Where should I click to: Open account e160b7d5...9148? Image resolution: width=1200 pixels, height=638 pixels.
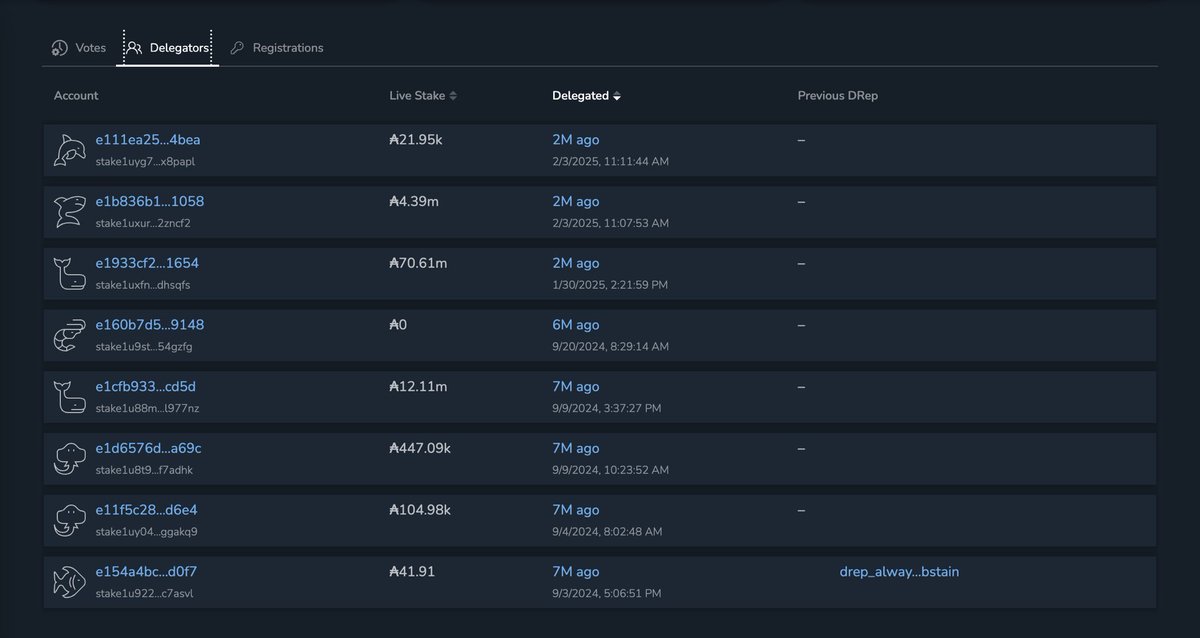click(x=150, y=326)
